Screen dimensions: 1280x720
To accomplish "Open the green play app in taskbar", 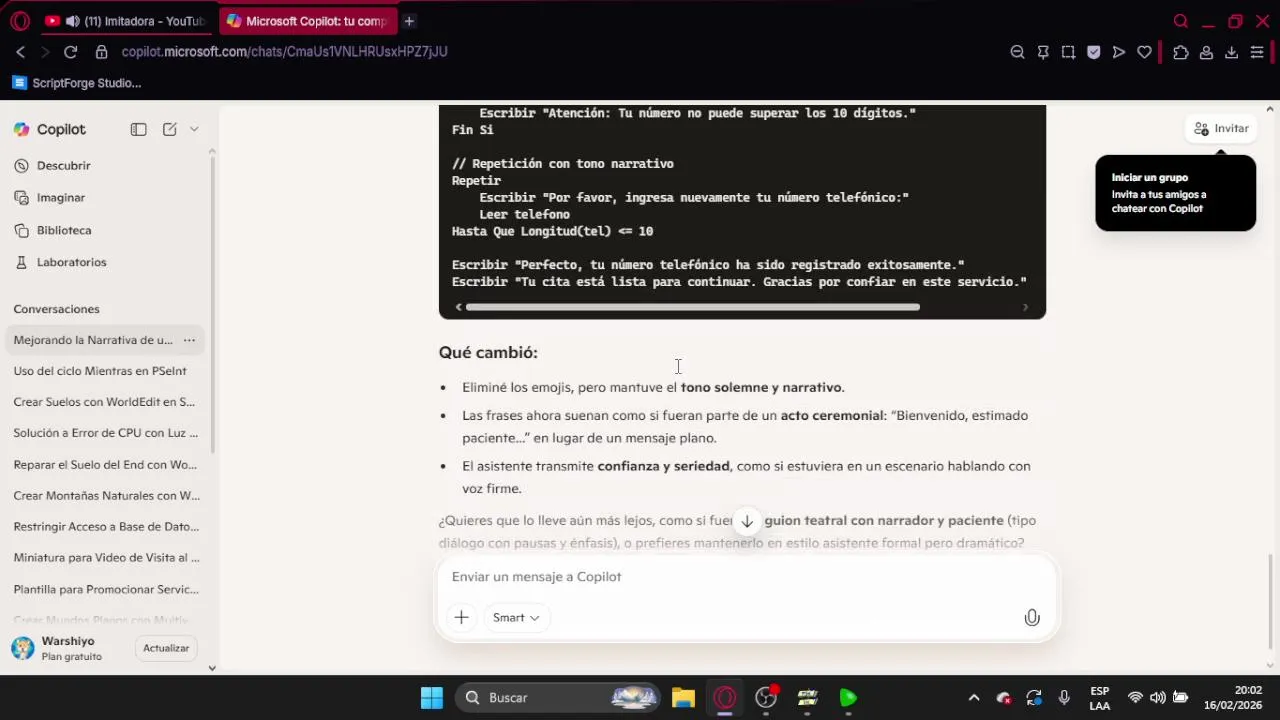I will [849, 698].
